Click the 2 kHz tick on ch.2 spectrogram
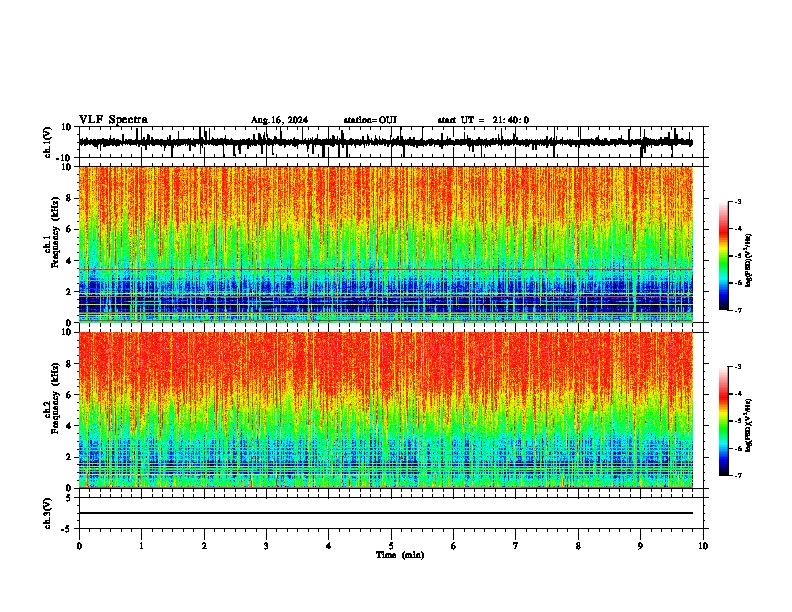Image resolution: width=792 pixels, height=612 pixels. coord(70,457)
